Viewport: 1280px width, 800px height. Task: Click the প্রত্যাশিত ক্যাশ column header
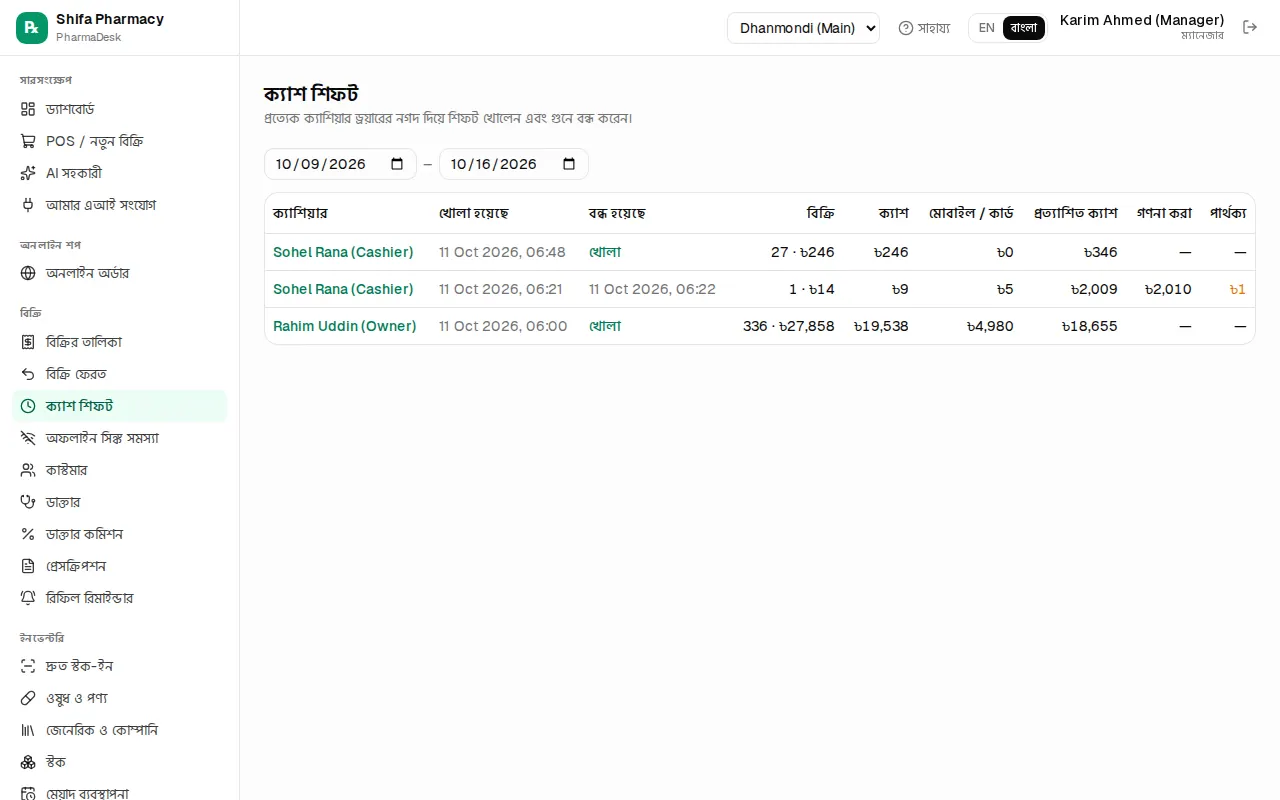point(1076,213)
